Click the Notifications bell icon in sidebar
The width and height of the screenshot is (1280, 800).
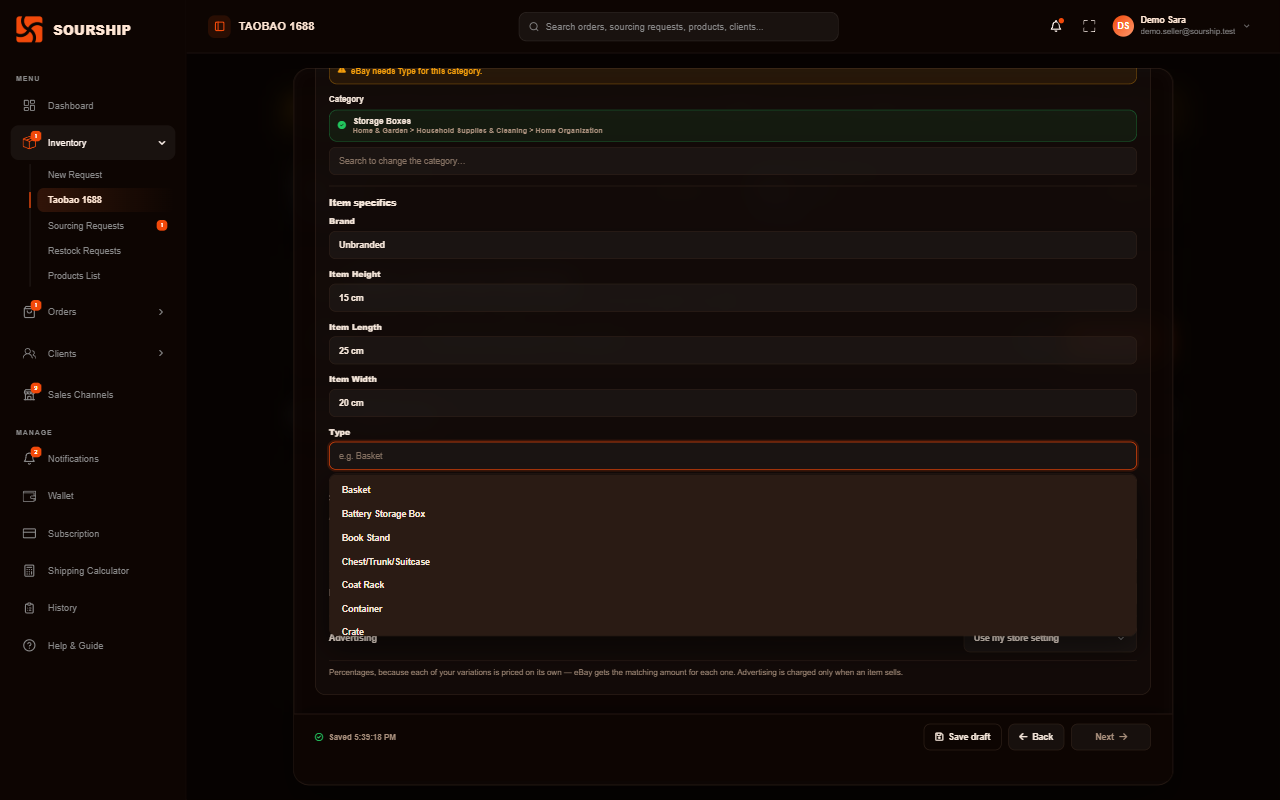pyautogui.click(x=29, y=459)
